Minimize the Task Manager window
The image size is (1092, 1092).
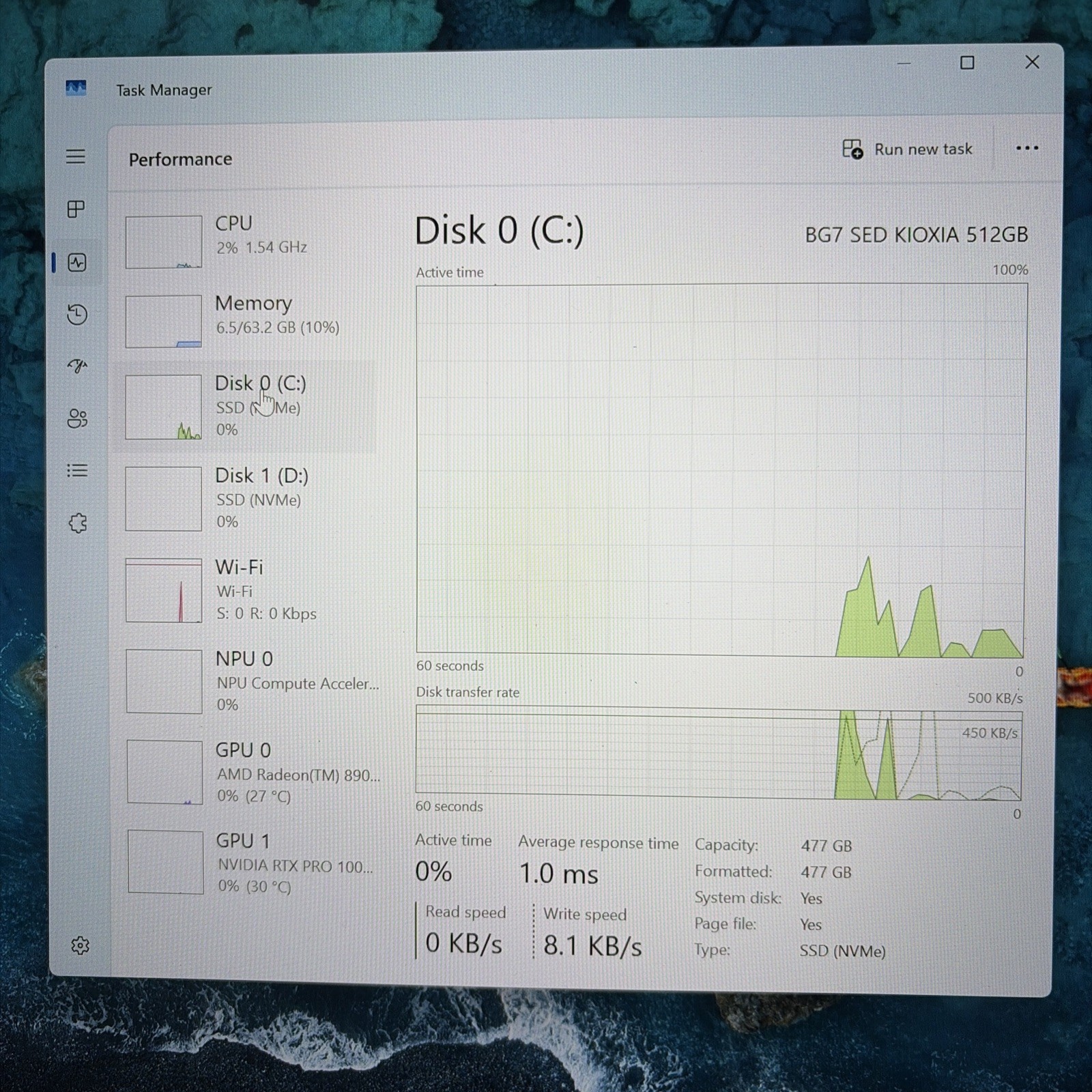(904, 63)
